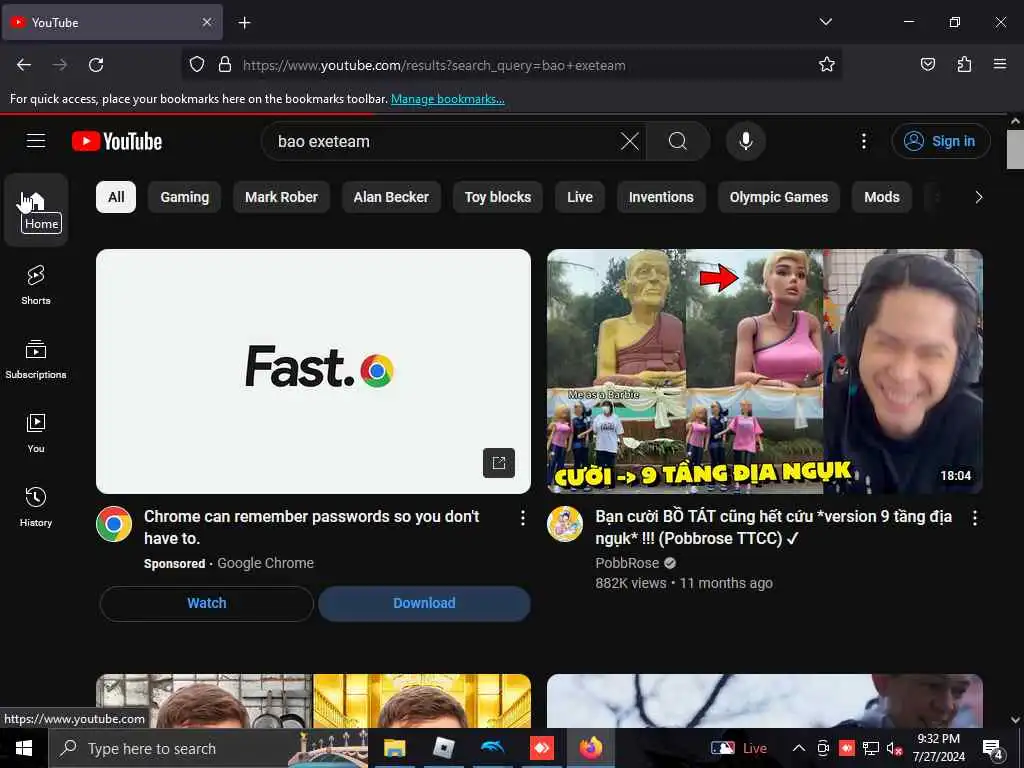Screen dimensions: 1024x768
Task: Open options menu for the PobbRose video
Action: pos(974,518)
